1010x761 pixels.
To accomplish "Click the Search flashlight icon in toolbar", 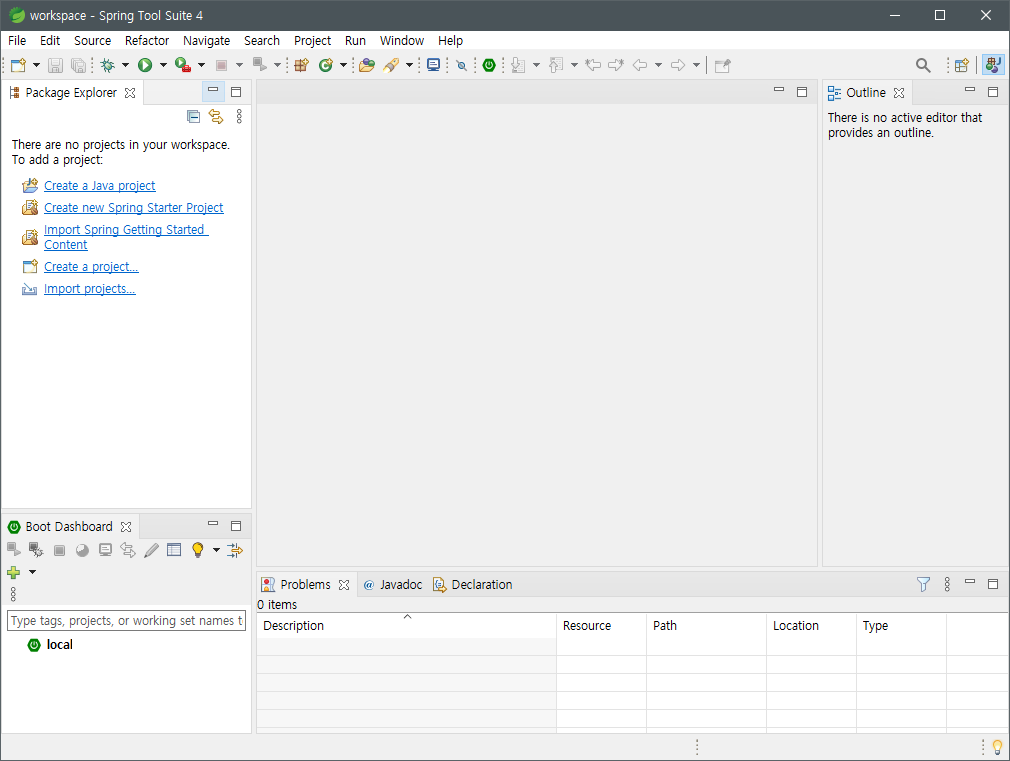I will click(x=391, y=65).
